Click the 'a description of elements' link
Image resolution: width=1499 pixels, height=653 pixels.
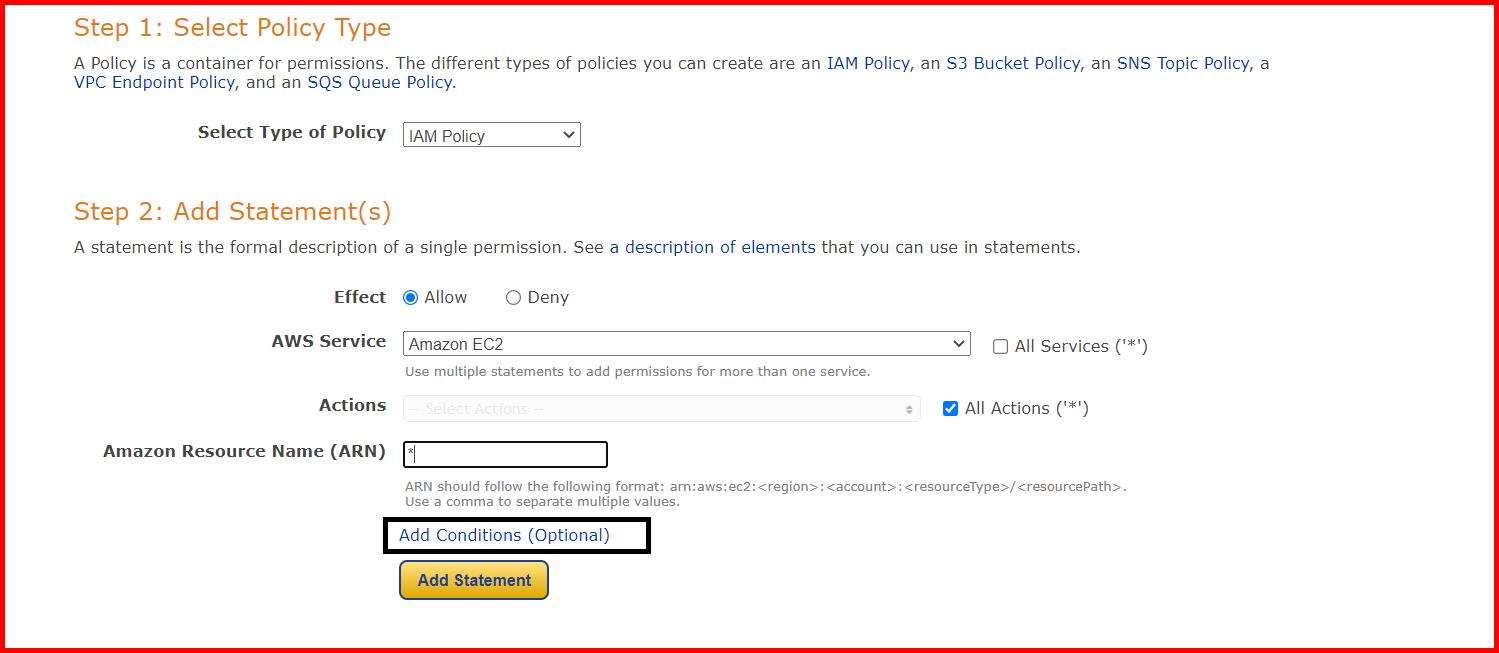pyautogui.click(x=712, y=247)
